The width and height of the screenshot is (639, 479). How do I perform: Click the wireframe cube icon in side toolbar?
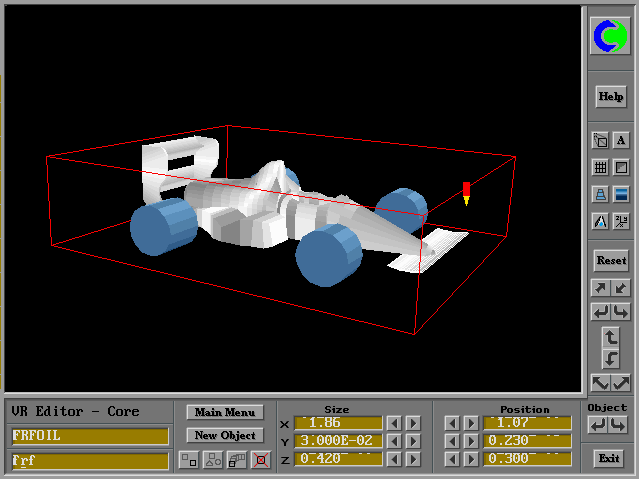click(x=600, y=141)
